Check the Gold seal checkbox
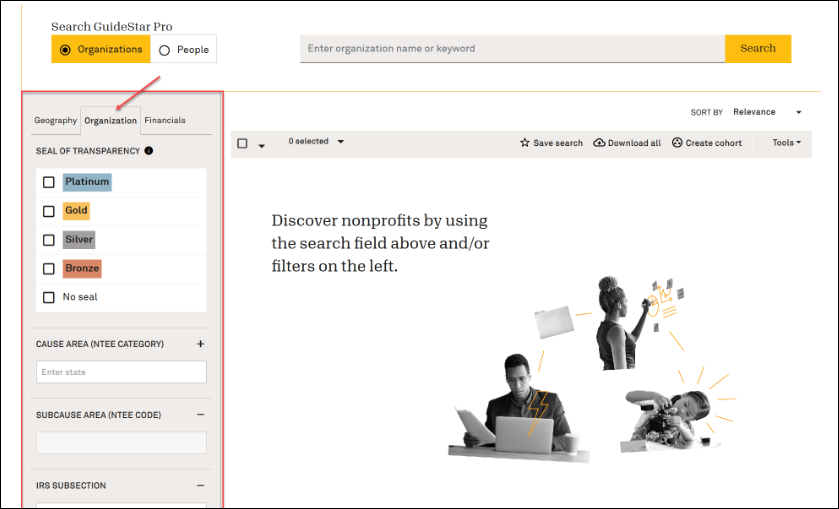Image resolution: width=839 pixels, height=509 pixels. coord(49,211)
